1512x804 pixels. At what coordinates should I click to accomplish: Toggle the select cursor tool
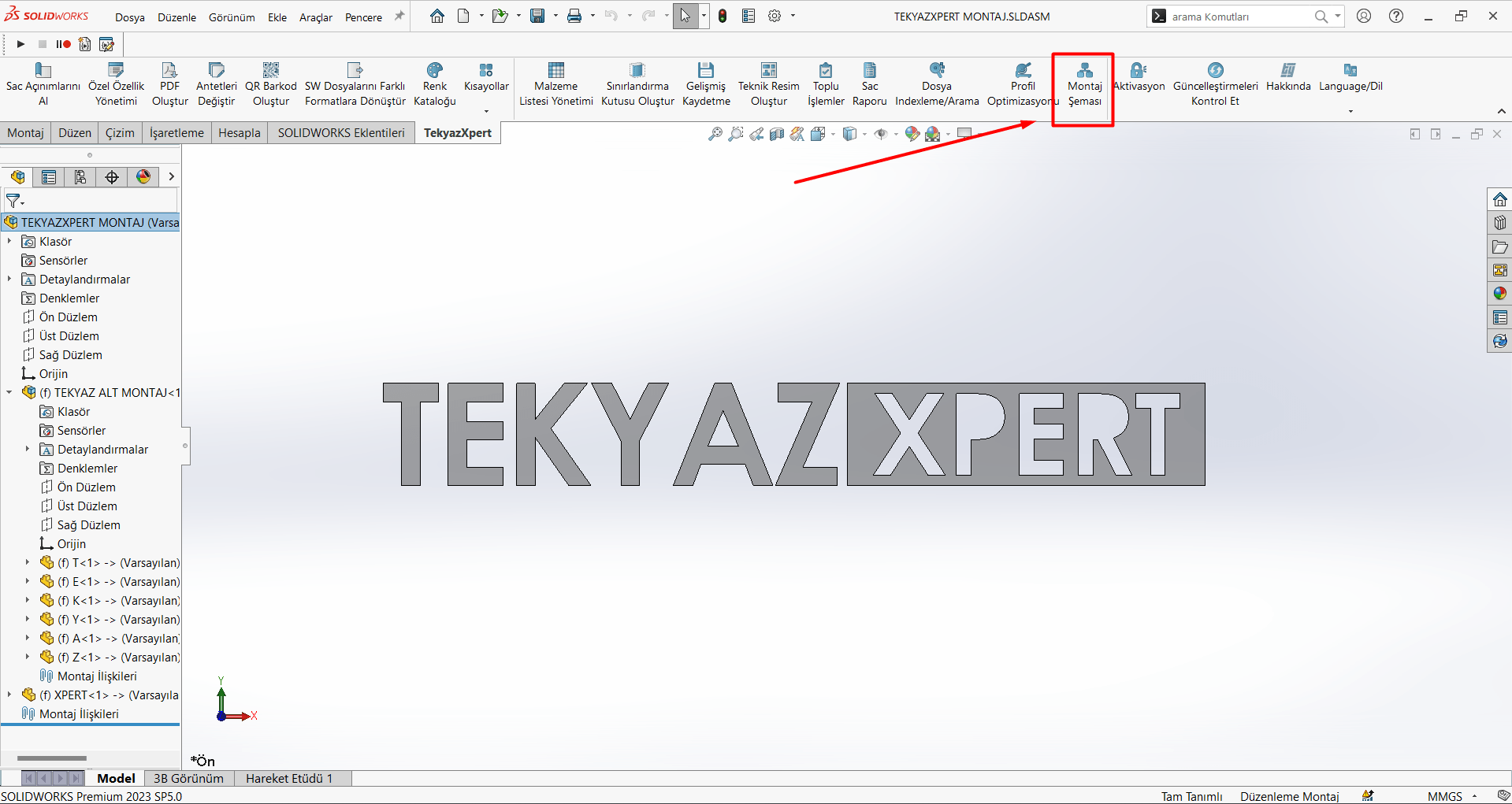(x=685, y=16)
